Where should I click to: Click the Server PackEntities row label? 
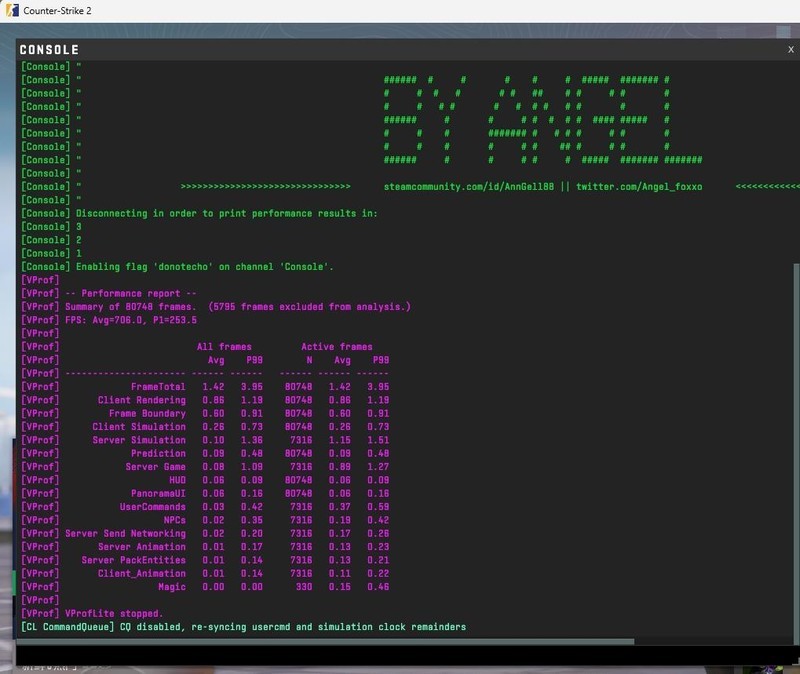(x=134, y=560)
